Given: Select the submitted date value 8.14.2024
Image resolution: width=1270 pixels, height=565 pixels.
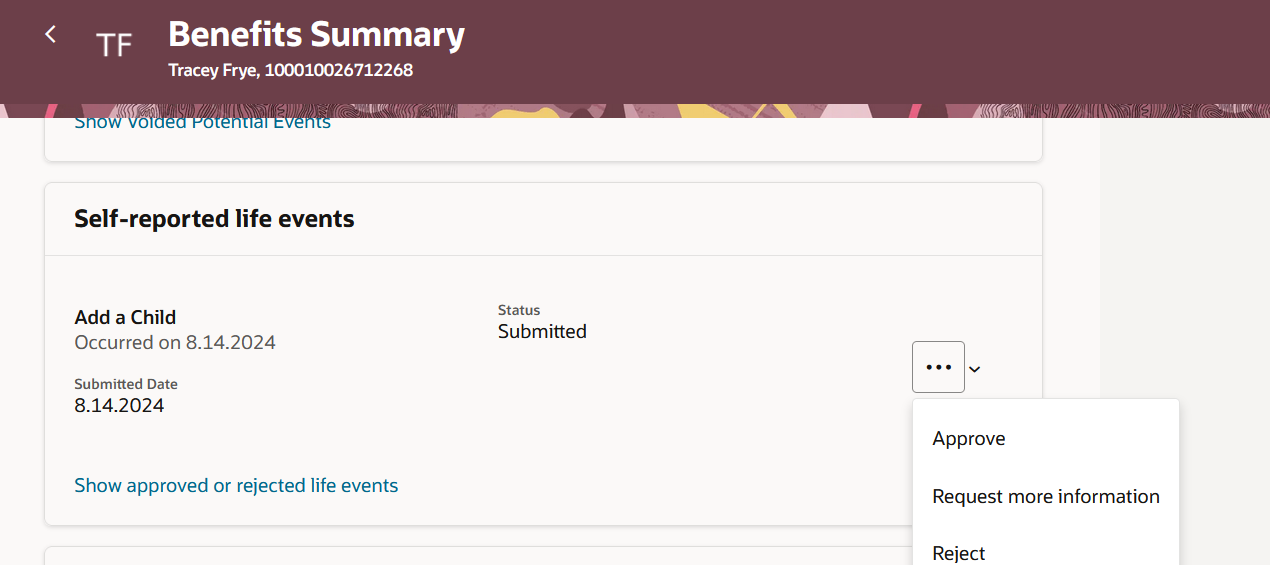Looking at the screenshot, I should point(119,405).
